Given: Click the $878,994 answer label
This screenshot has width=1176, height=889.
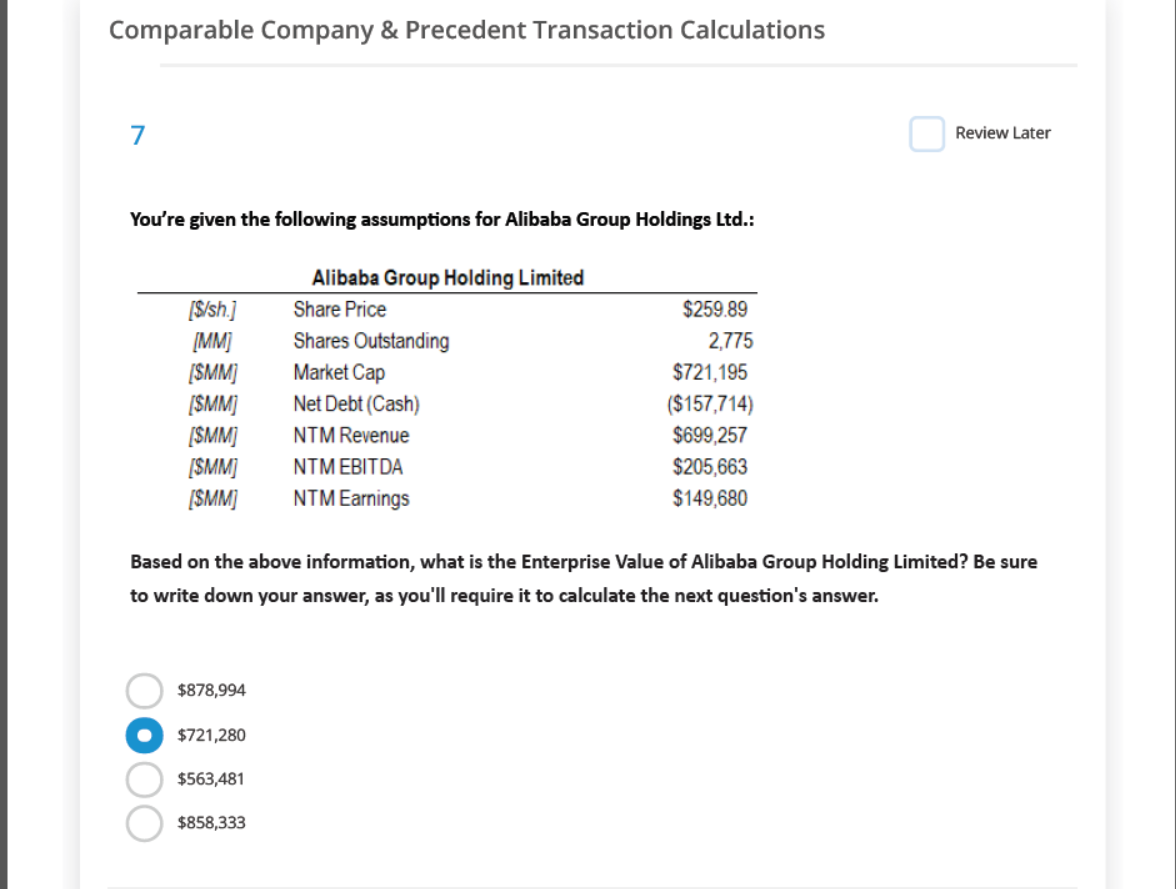Looking at the screenshot, I should coord(212,690).
